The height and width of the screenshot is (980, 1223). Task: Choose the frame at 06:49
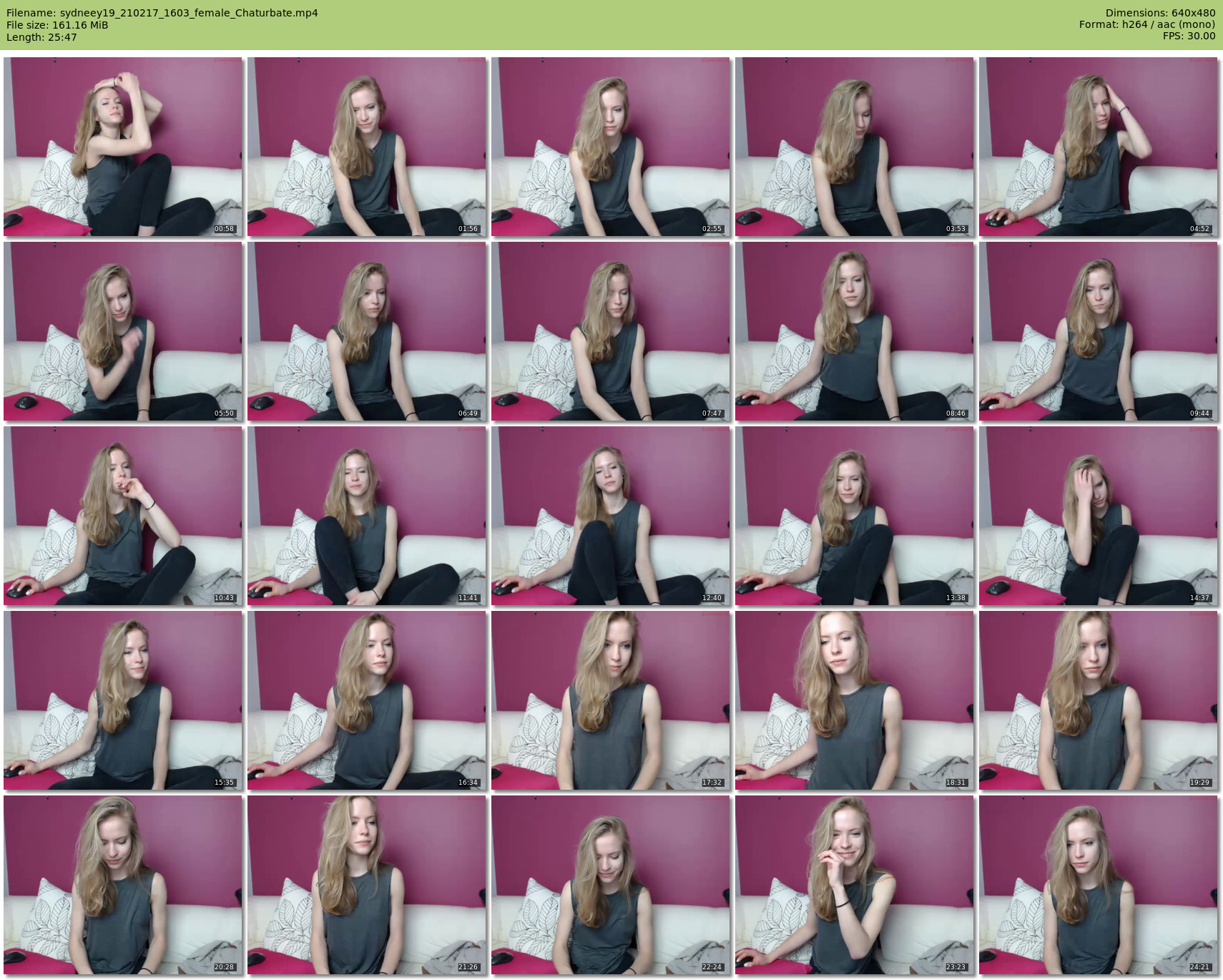coord(367,331)
